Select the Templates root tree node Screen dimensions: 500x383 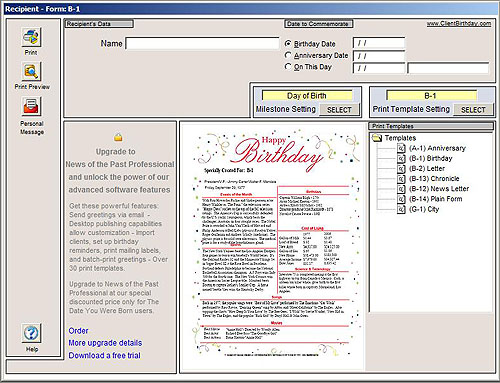tap(400, 138)
